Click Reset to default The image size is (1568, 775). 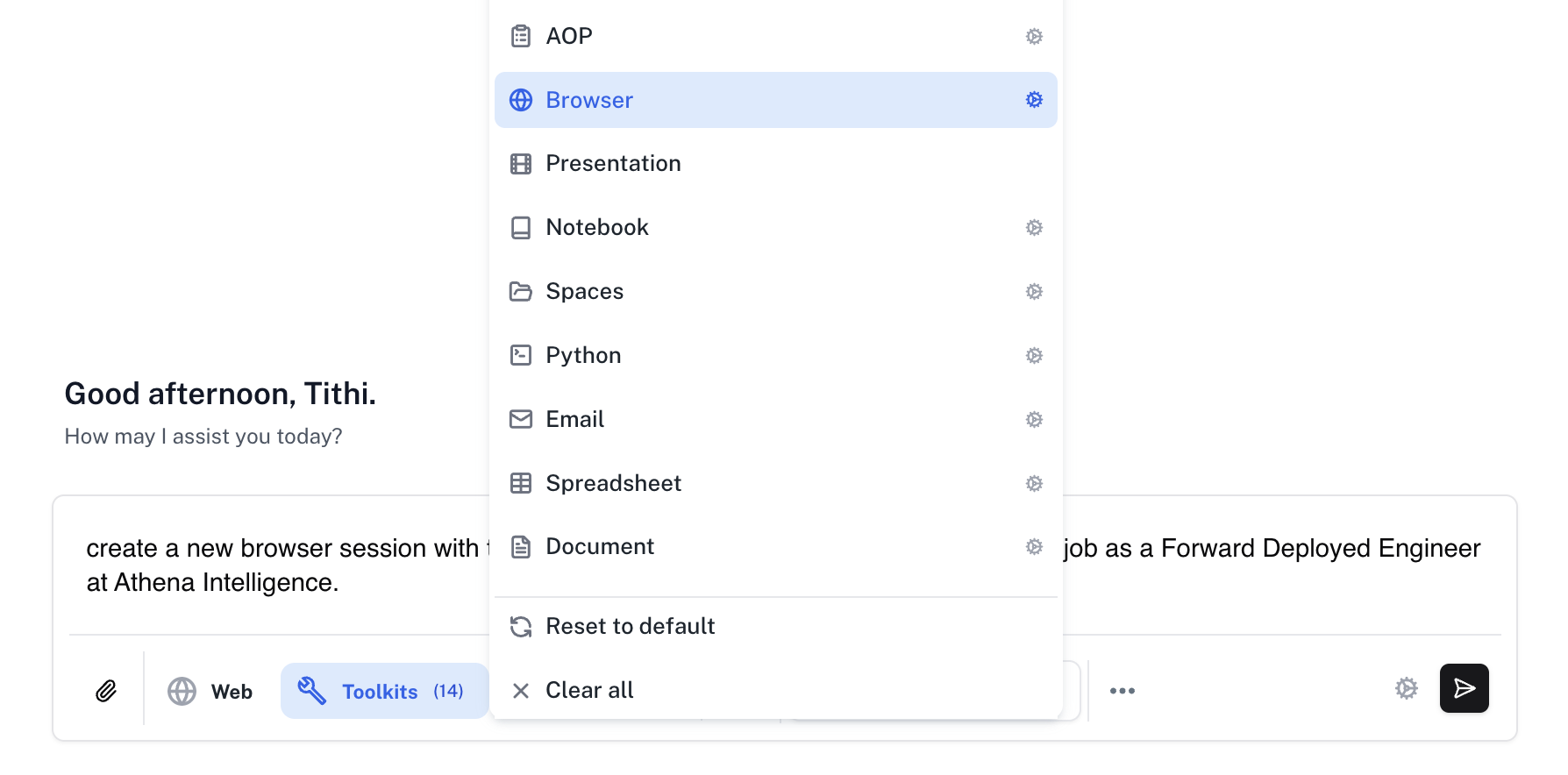(630, 626)
